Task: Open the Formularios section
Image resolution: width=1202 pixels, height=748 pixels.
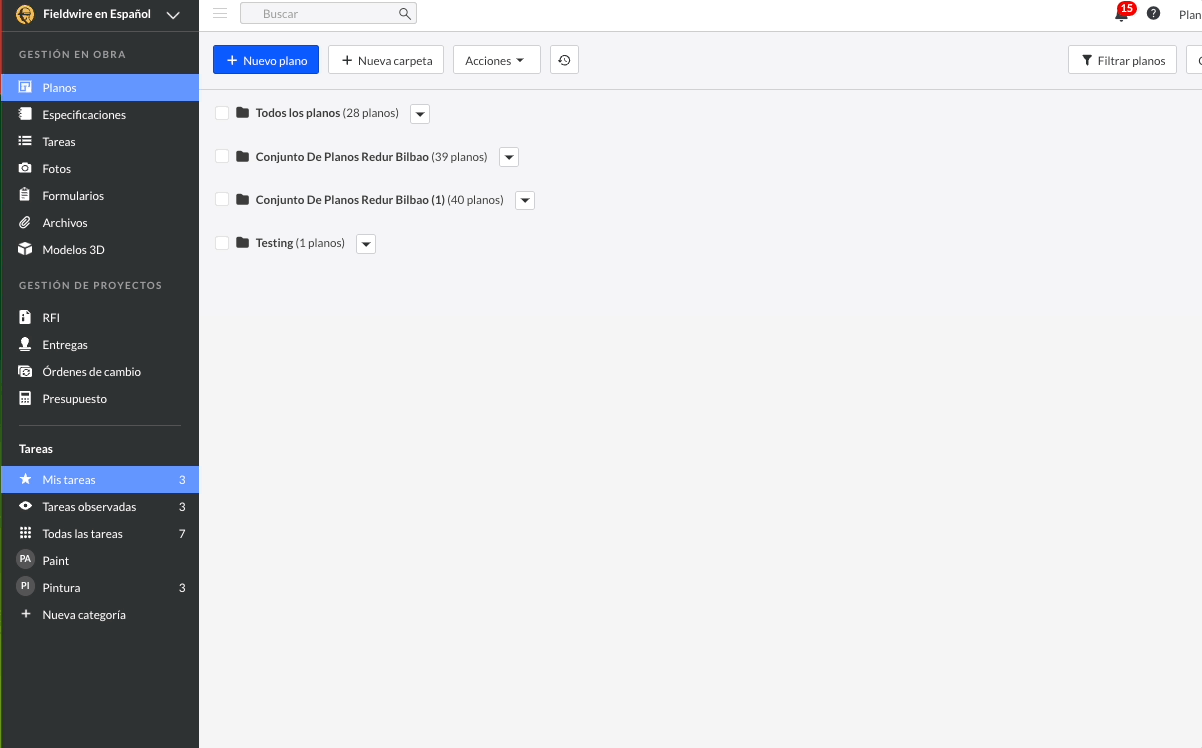Action: click(100, 195)
